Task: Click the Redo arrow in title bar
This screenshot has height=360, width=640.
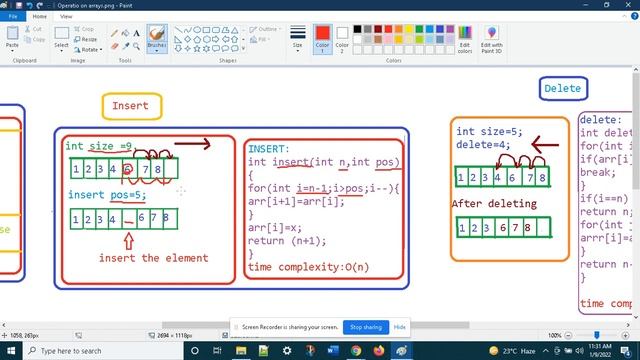Action: [x=40, y=5]
